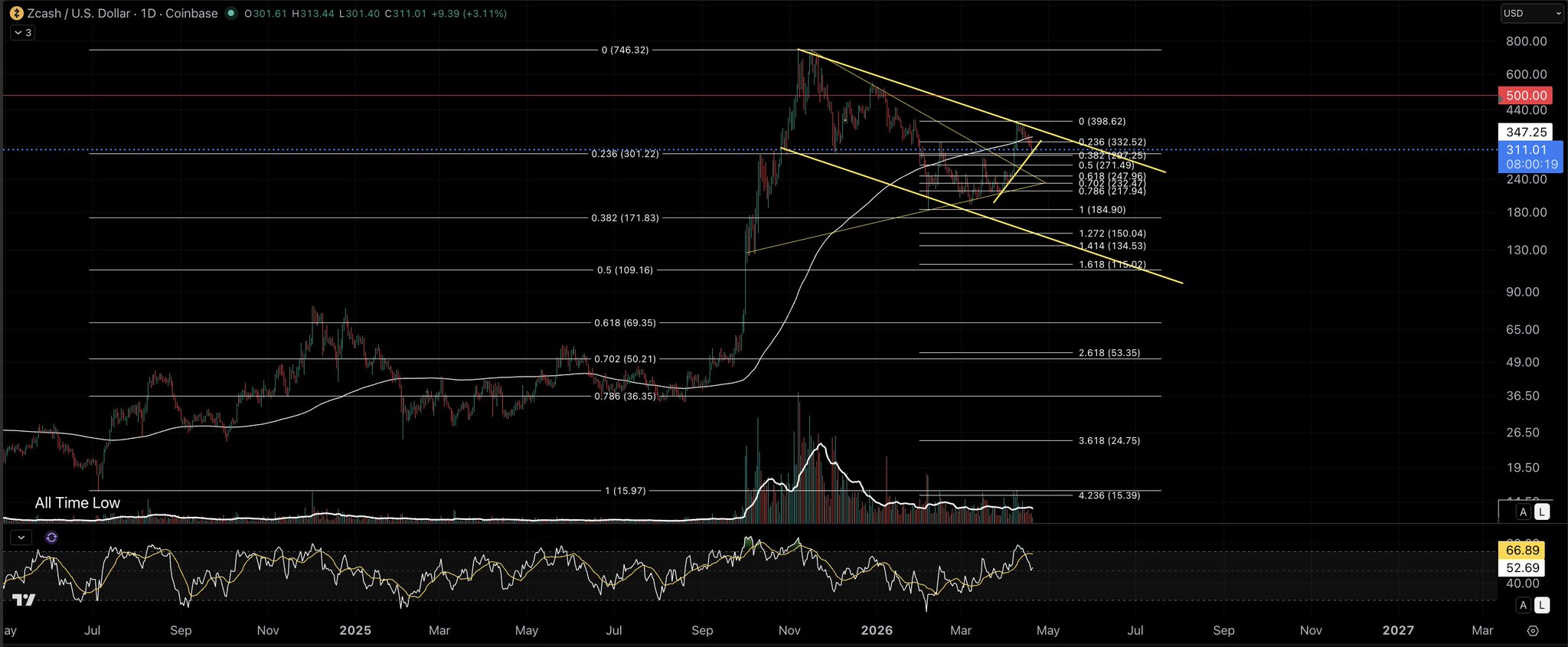The width and height of the screenshot is (1568, 647).
Task: Click the All Time Low text label
Action: [77, 503]
